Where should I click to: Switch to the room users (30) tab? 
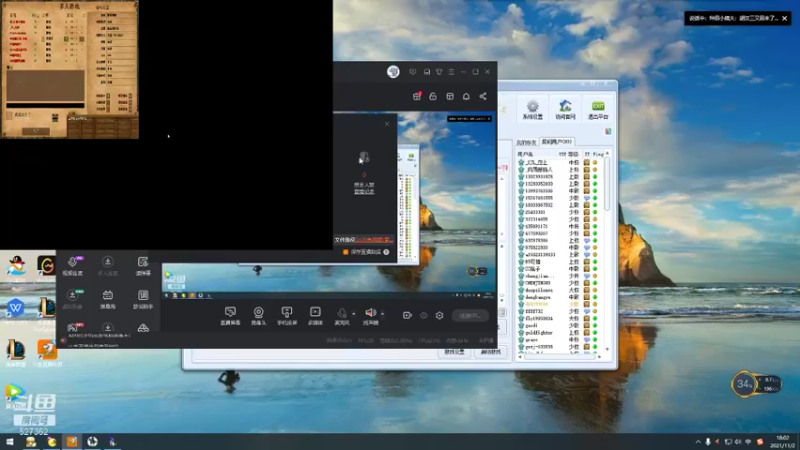(x=557, y=142)
